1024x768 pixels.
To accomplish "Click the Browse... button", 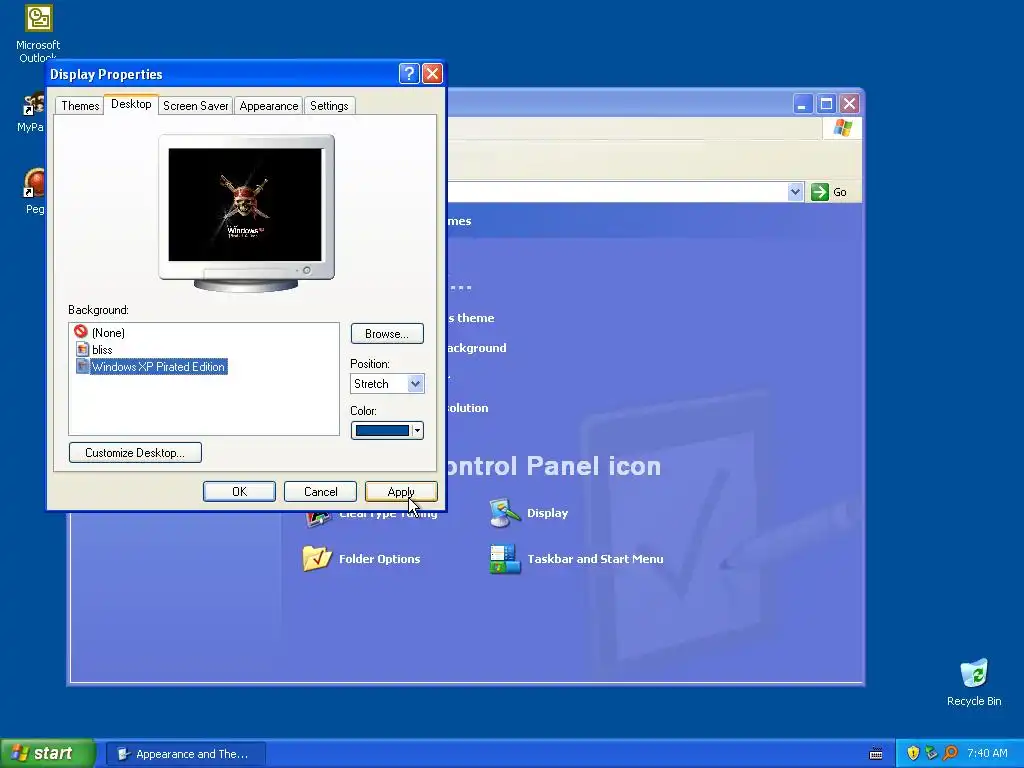I will [387, 334].
